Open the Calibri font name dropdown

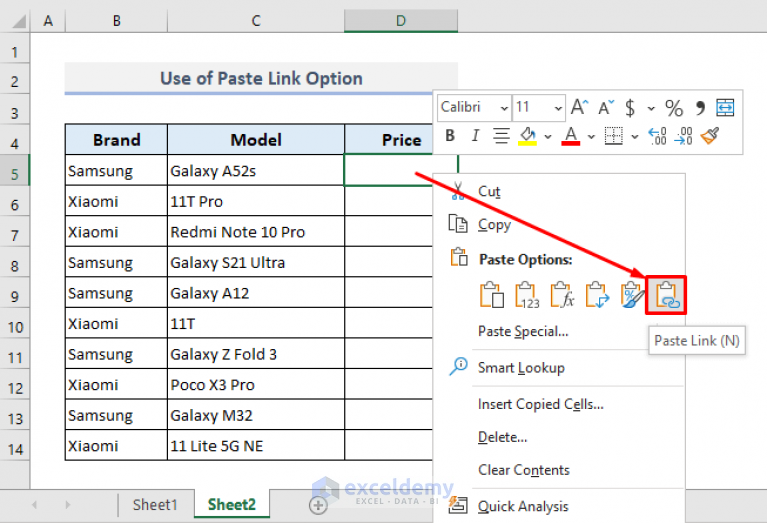coord(501,108)
